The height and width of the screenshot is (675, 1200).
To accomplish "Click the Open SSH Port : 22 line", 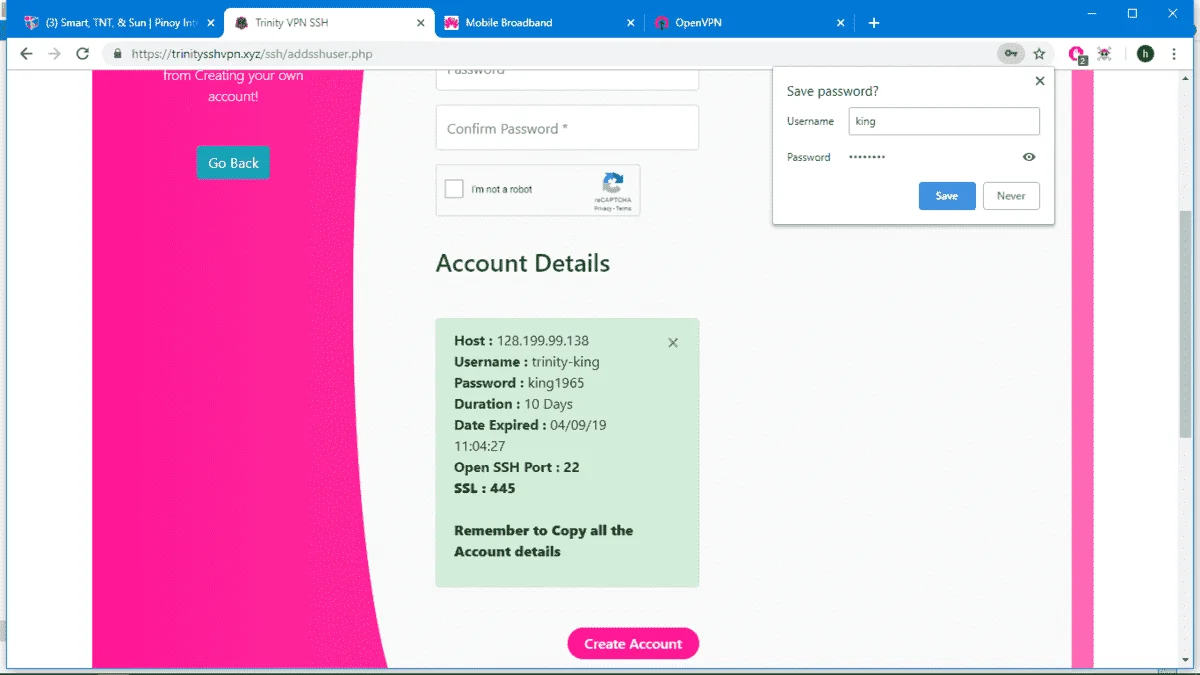I will click(517, 467).
